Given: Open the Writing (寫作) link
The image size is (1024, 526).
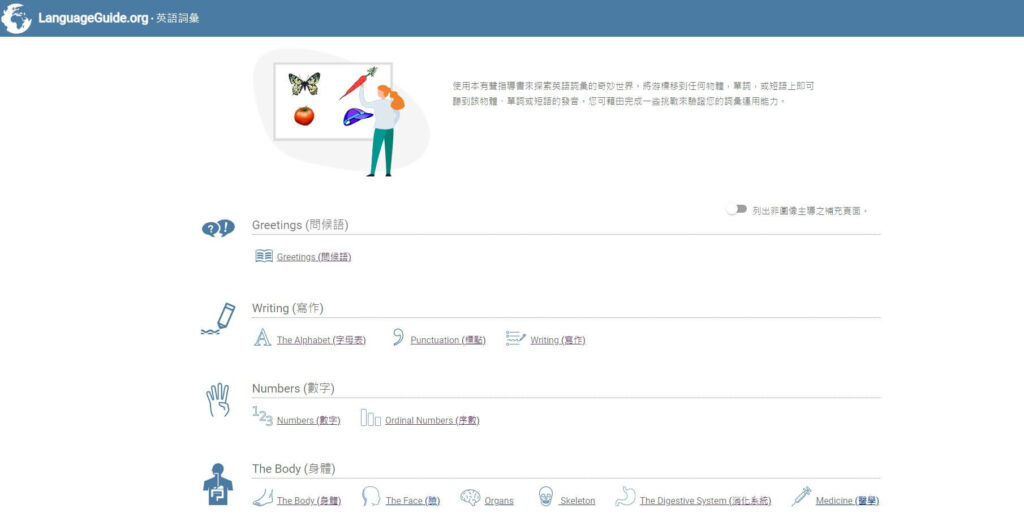Looking at the screenshot, I should [x=558, y=340].
